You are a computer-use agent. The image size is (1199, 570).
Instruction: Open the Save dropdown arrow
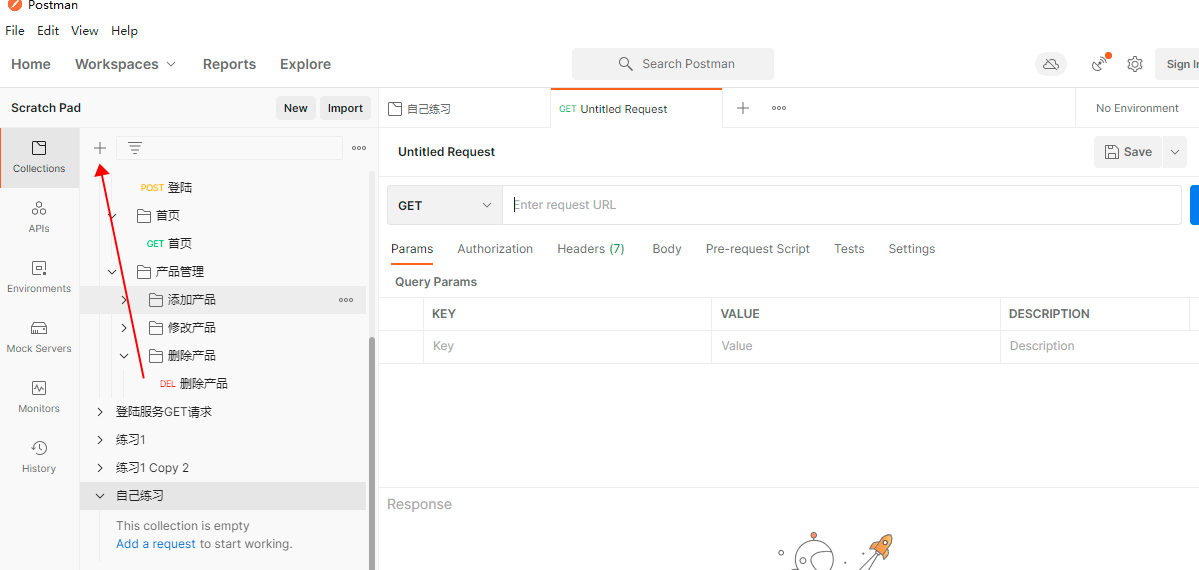coord(1175,152)
